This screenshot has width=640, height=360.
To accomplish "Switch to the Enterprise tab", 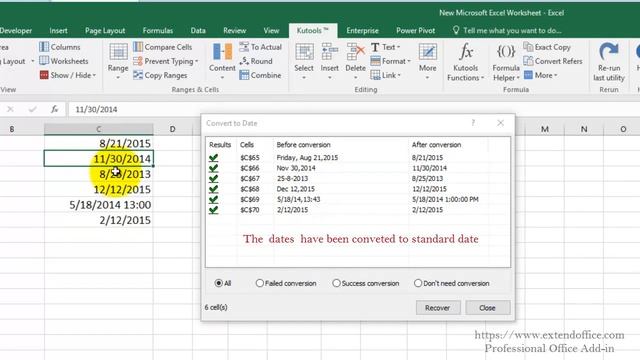I will click(x=362, y=31).
